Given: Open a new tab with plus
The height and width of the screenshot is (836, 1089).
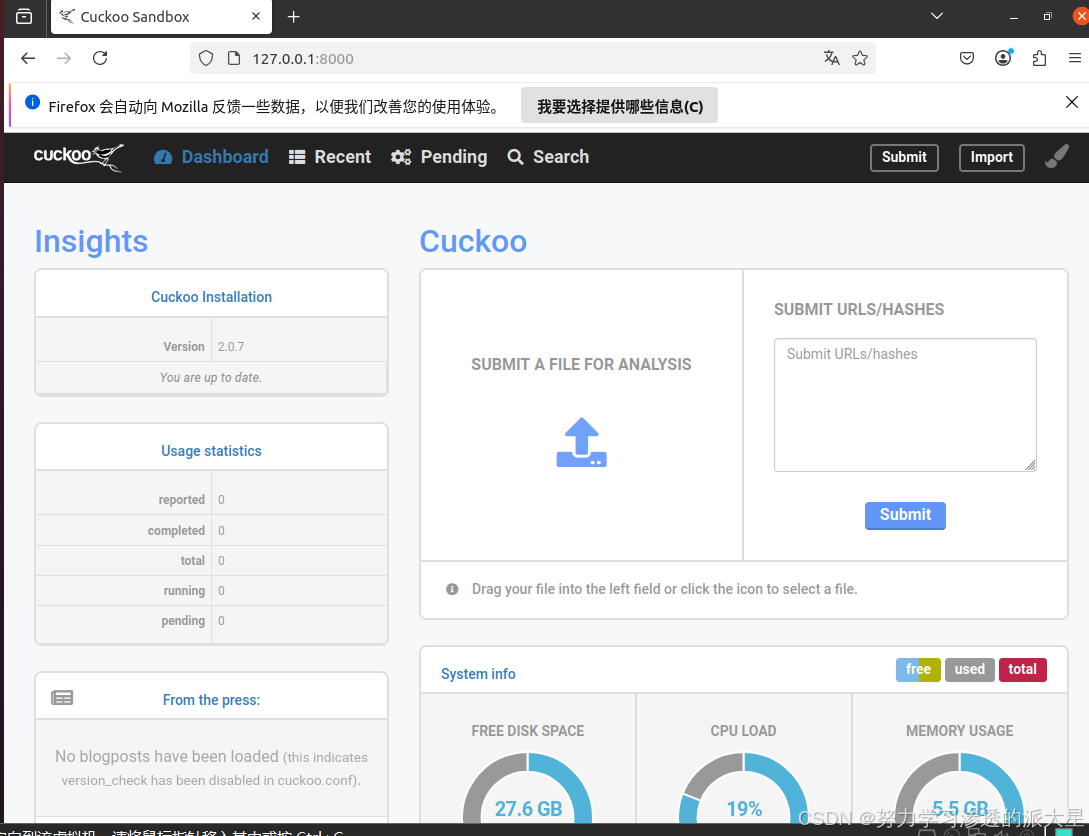Looking at the screenshot, I should (x=294, y=17).
